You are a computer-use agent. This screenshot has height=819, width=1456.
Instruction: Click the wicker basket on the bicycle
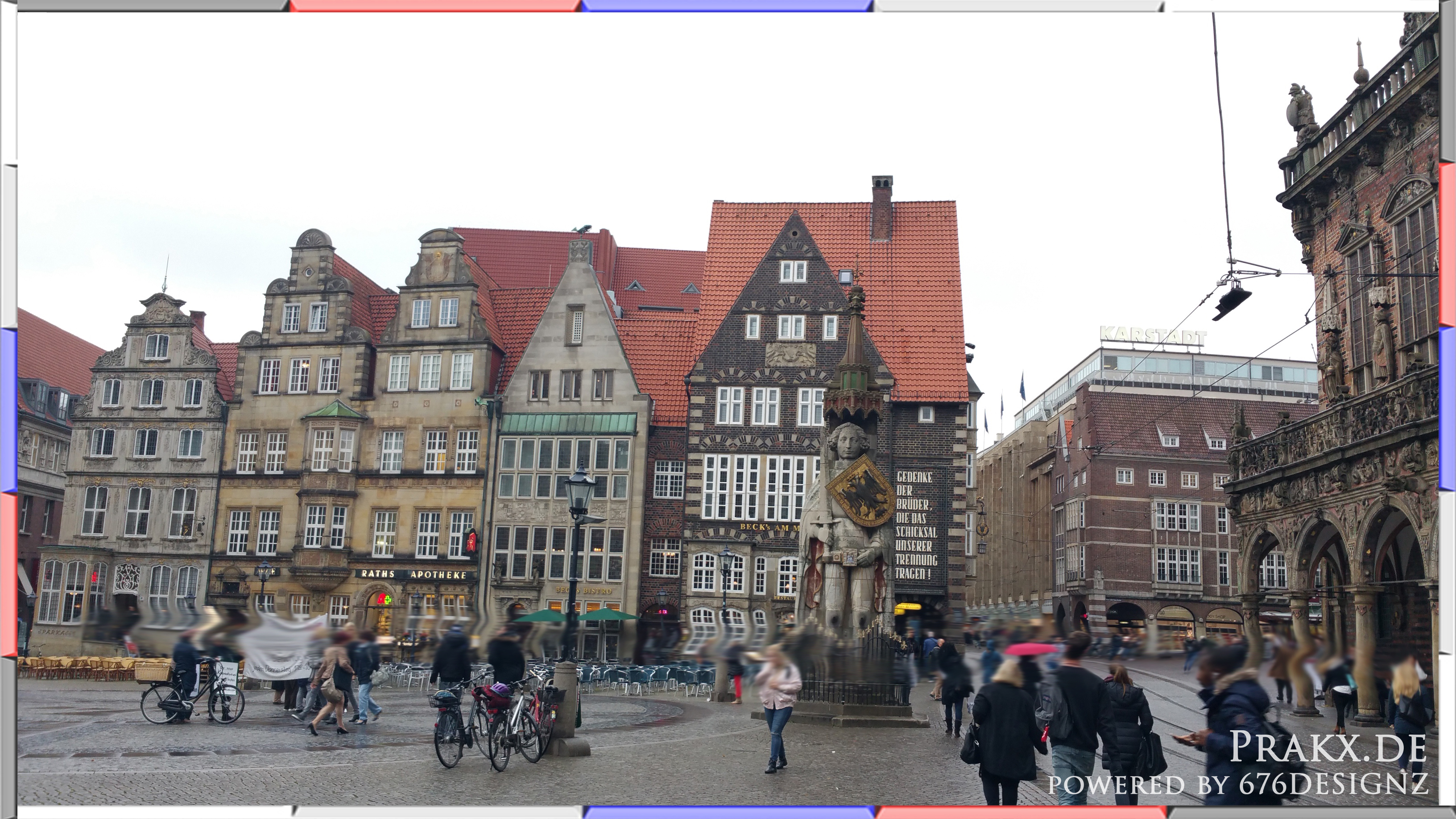153,672
